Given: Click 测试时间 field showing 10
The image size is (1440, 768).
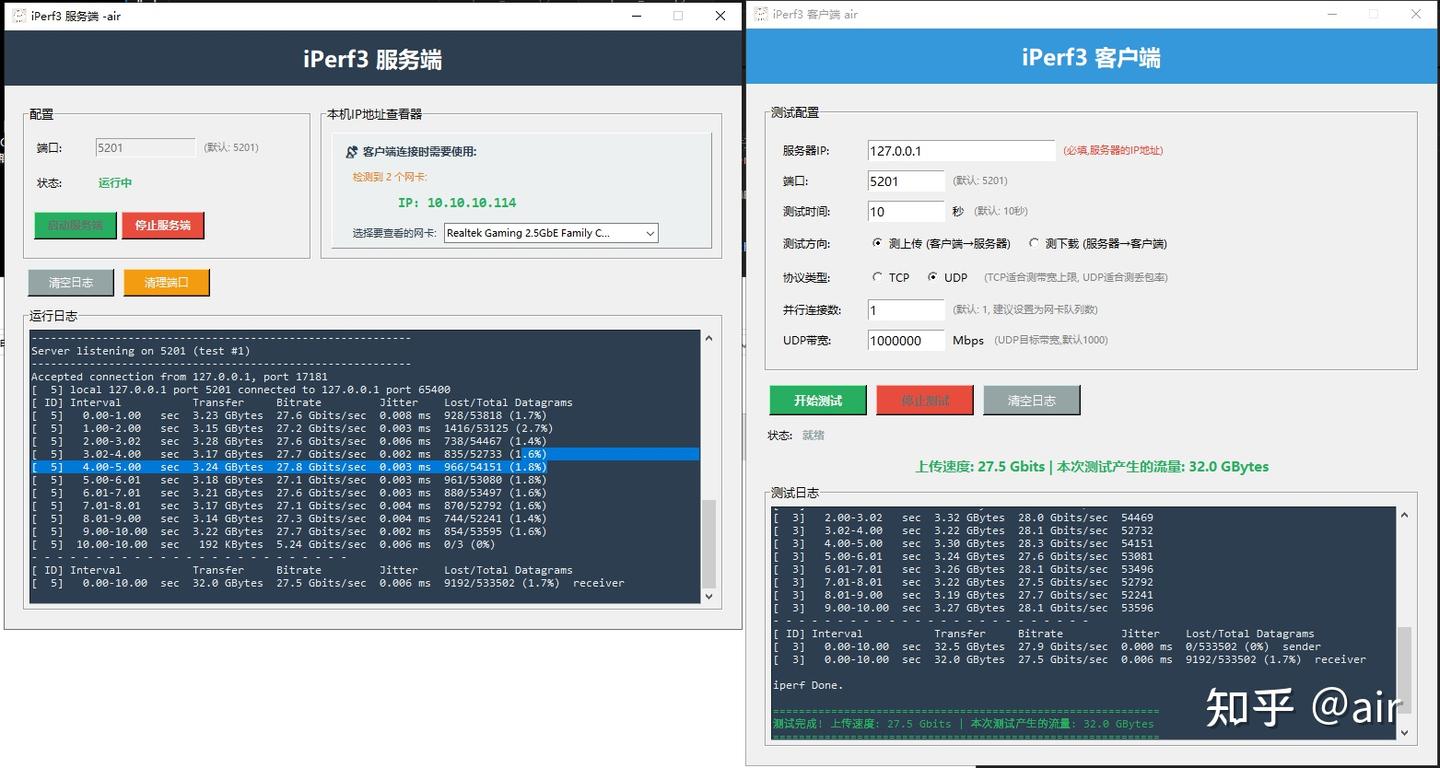Looking at the screenshot, I should tap(906, 211).
